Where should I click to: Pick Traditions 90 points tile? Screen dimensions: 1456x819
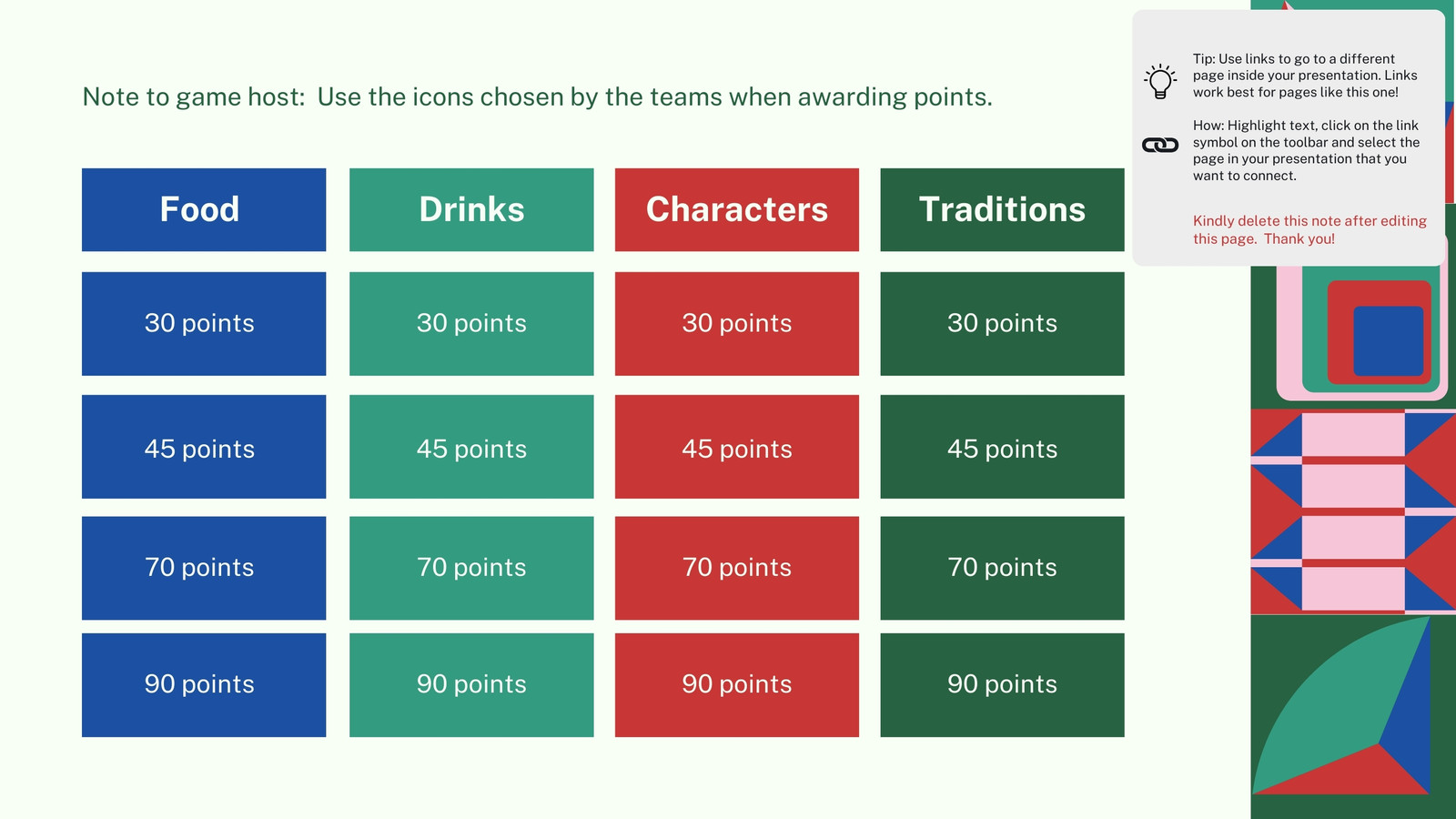tap(1002, 684)
